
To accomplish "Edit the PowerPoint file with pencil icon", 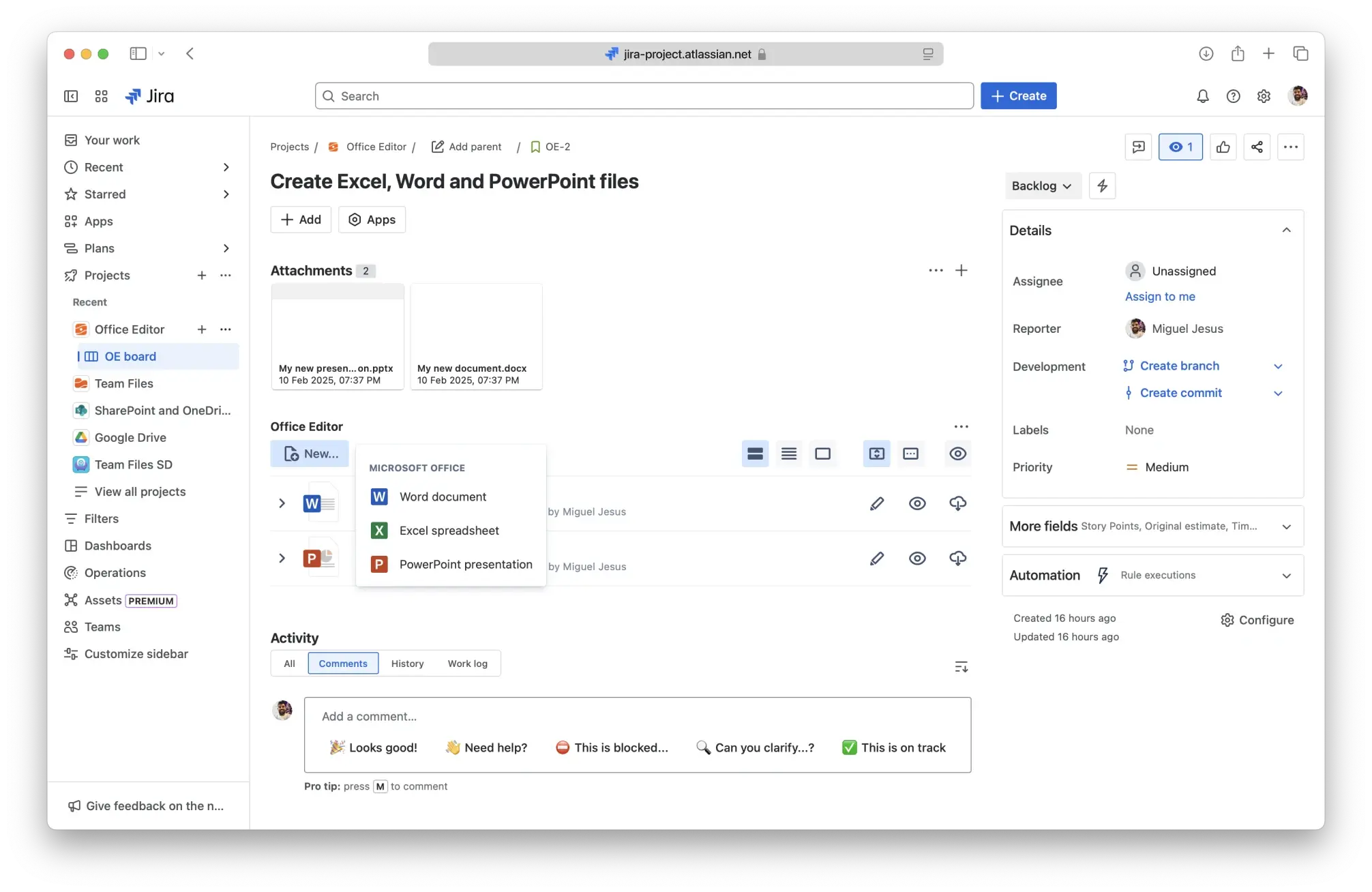I will (x=877, y=559).
